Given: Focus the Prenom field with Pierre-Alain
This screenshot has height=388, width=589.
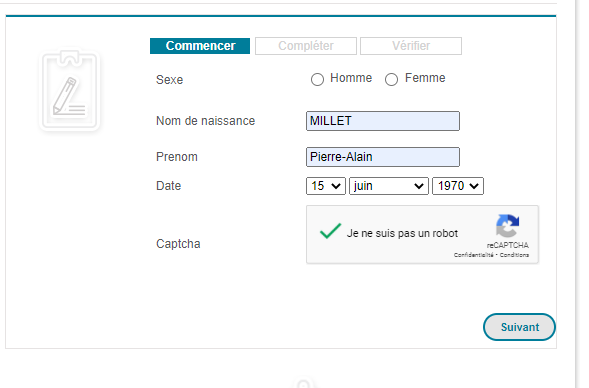Looking at the screenshot, I should (383, 157).
